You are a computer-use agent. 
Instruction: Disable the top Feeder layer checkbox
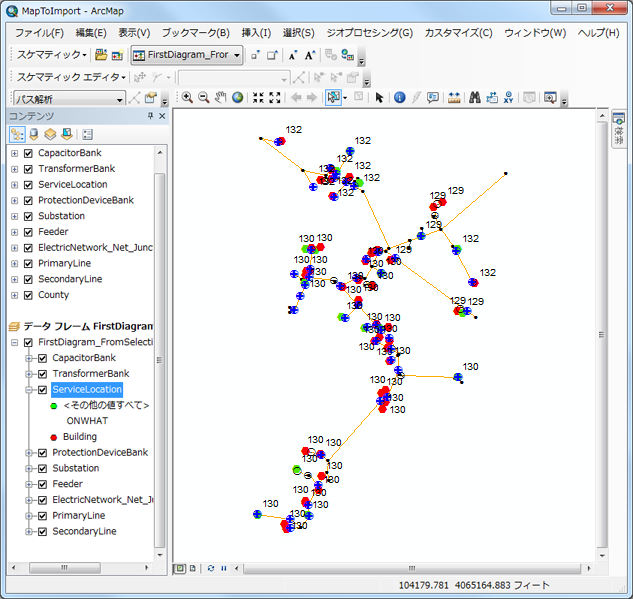(28, 232)
